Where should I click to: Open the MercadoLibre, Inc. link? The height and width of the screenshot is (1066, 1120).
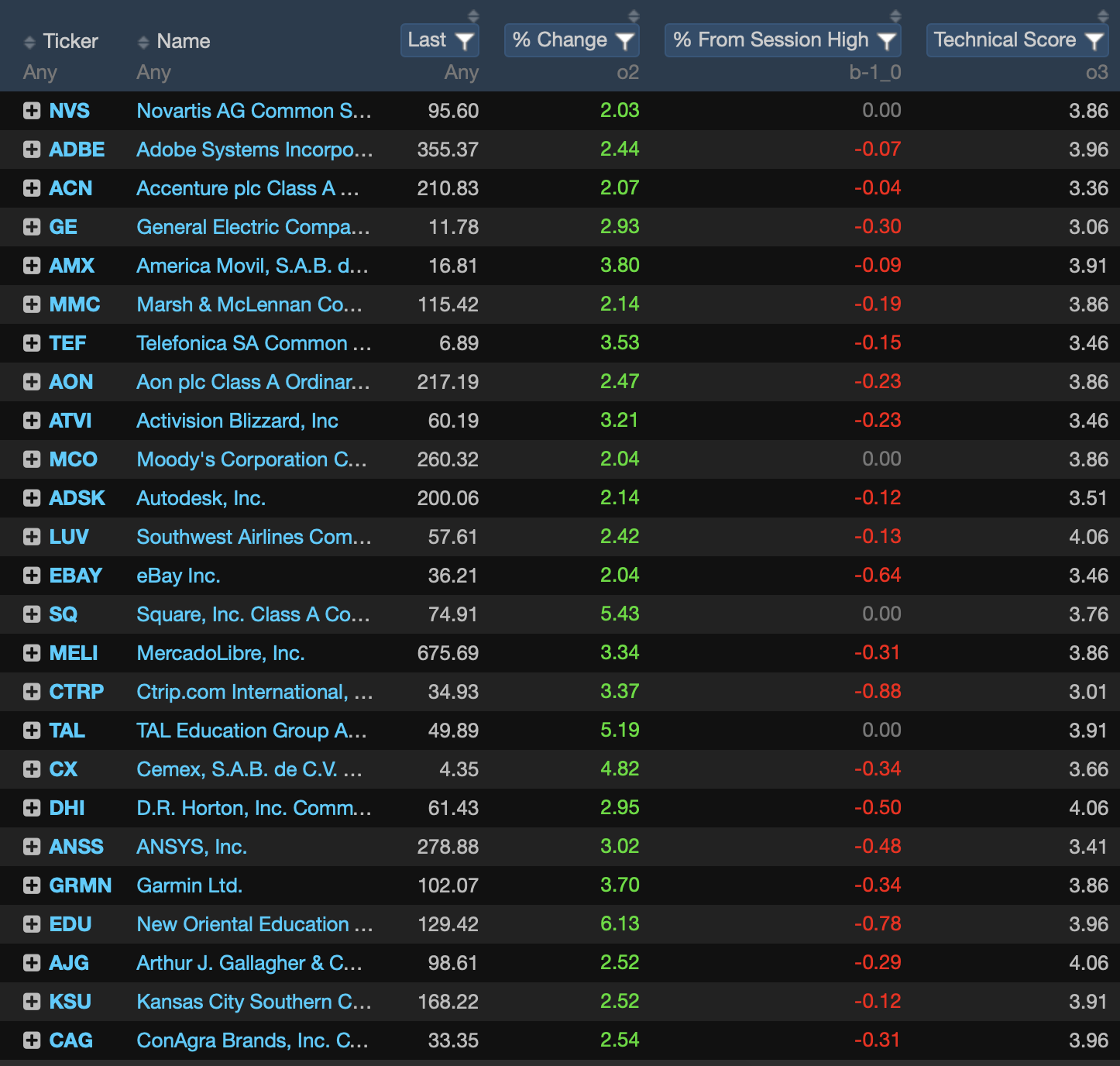[x=221, y=653]
